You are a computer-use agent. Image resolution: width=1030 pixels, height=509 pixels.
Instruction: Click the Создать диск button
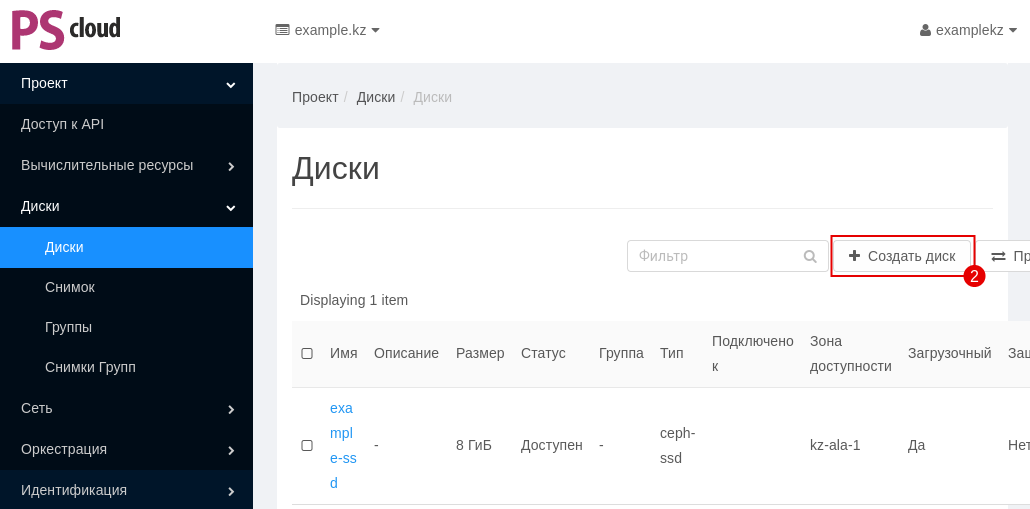902,256
